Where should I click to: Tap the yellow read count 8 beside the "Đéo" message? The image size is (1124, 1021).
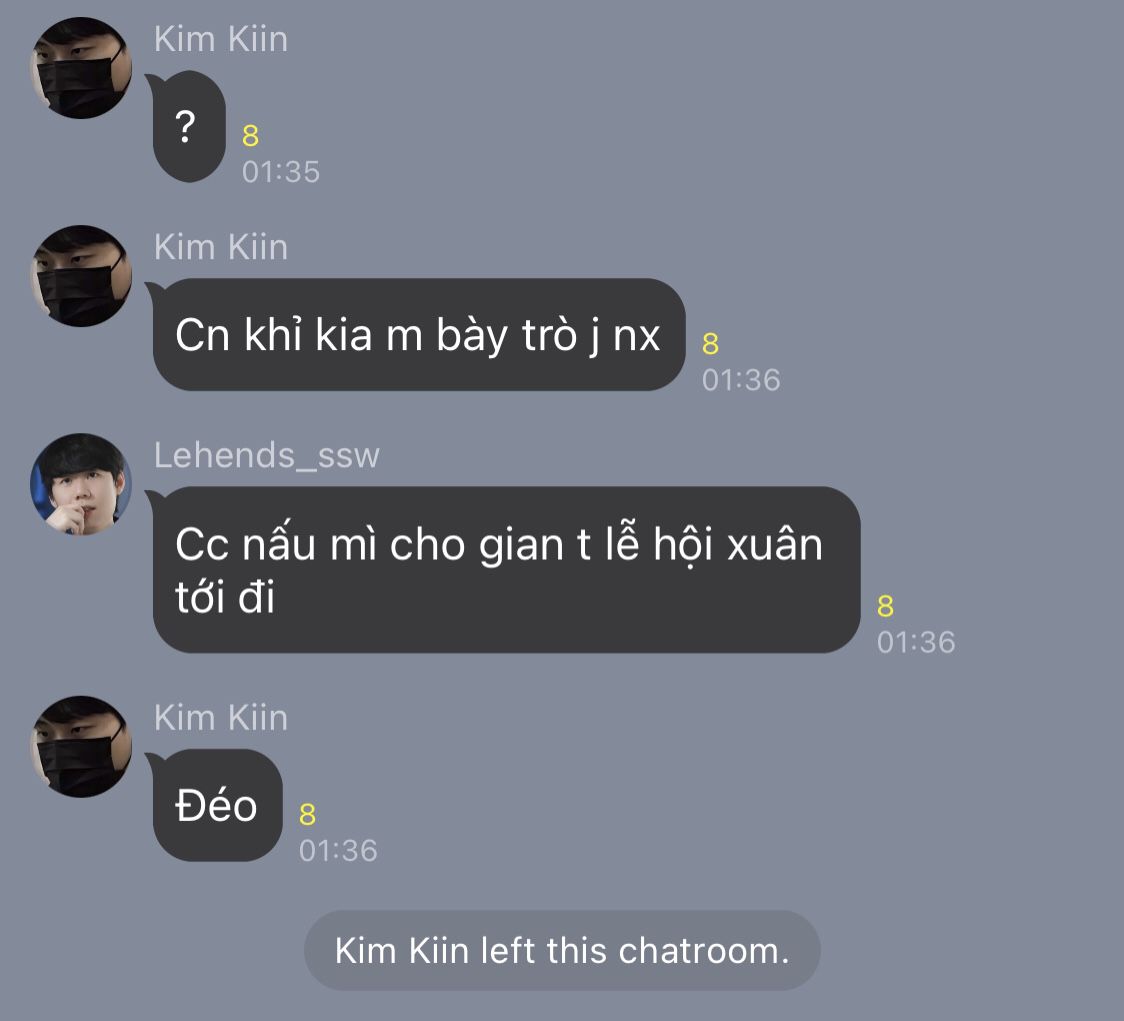pos(308,814)
